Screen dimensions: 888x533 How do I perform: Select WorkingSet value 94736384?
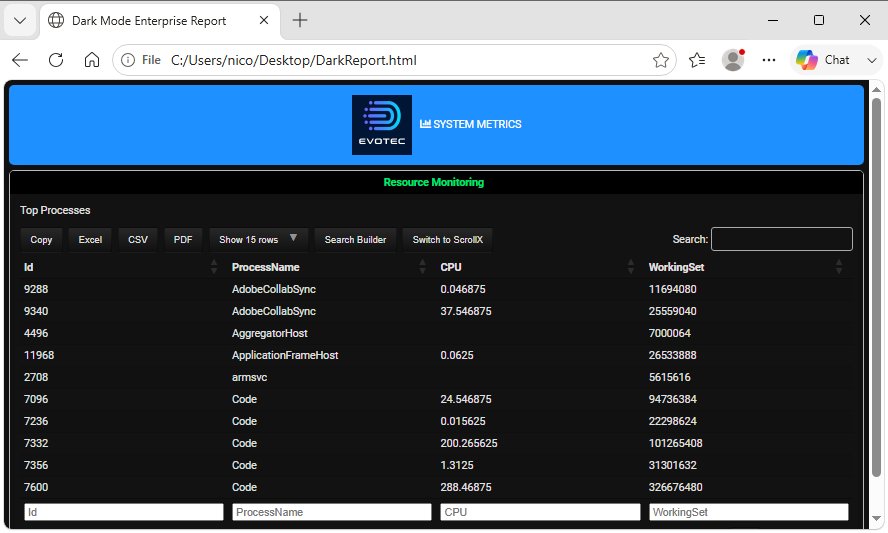pos(673,399)
